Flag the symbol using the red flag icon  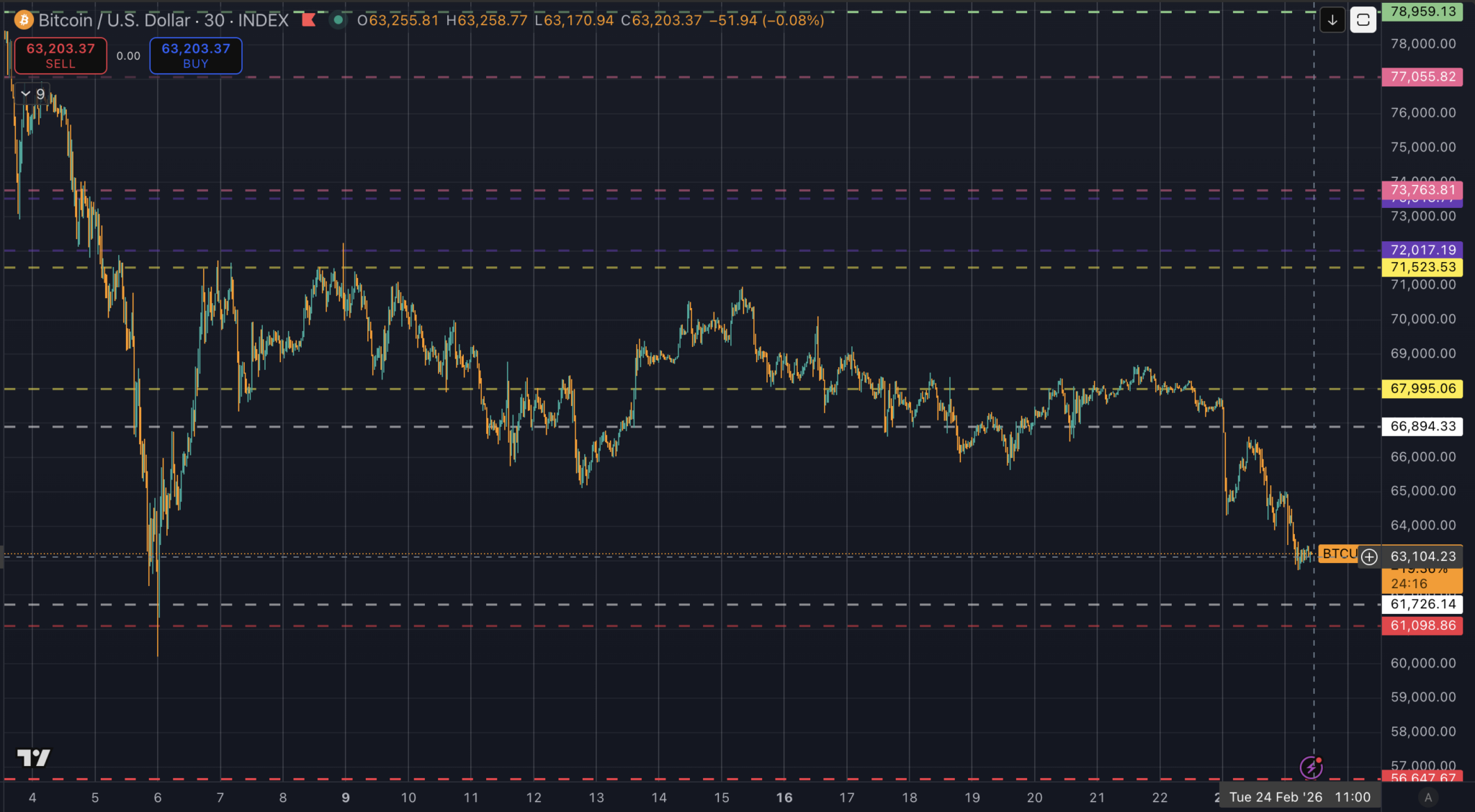309,20
